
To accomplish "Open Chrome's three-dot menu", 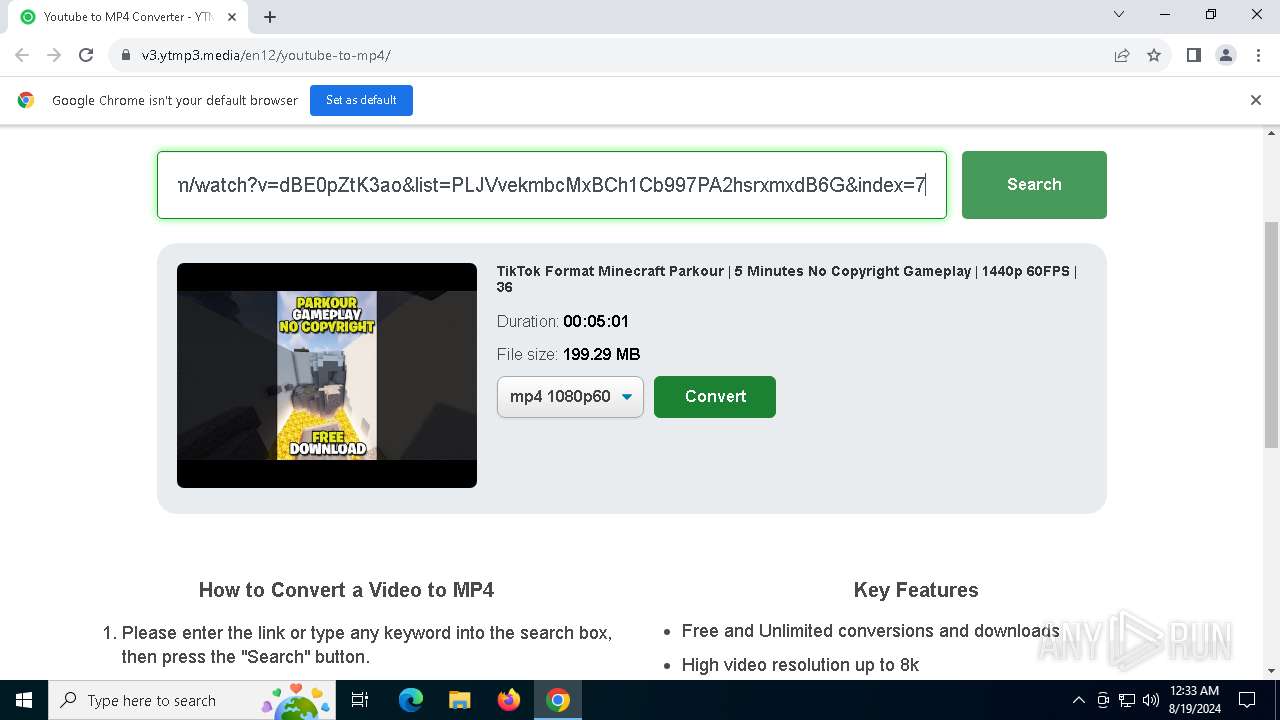I will (1258, 55).
